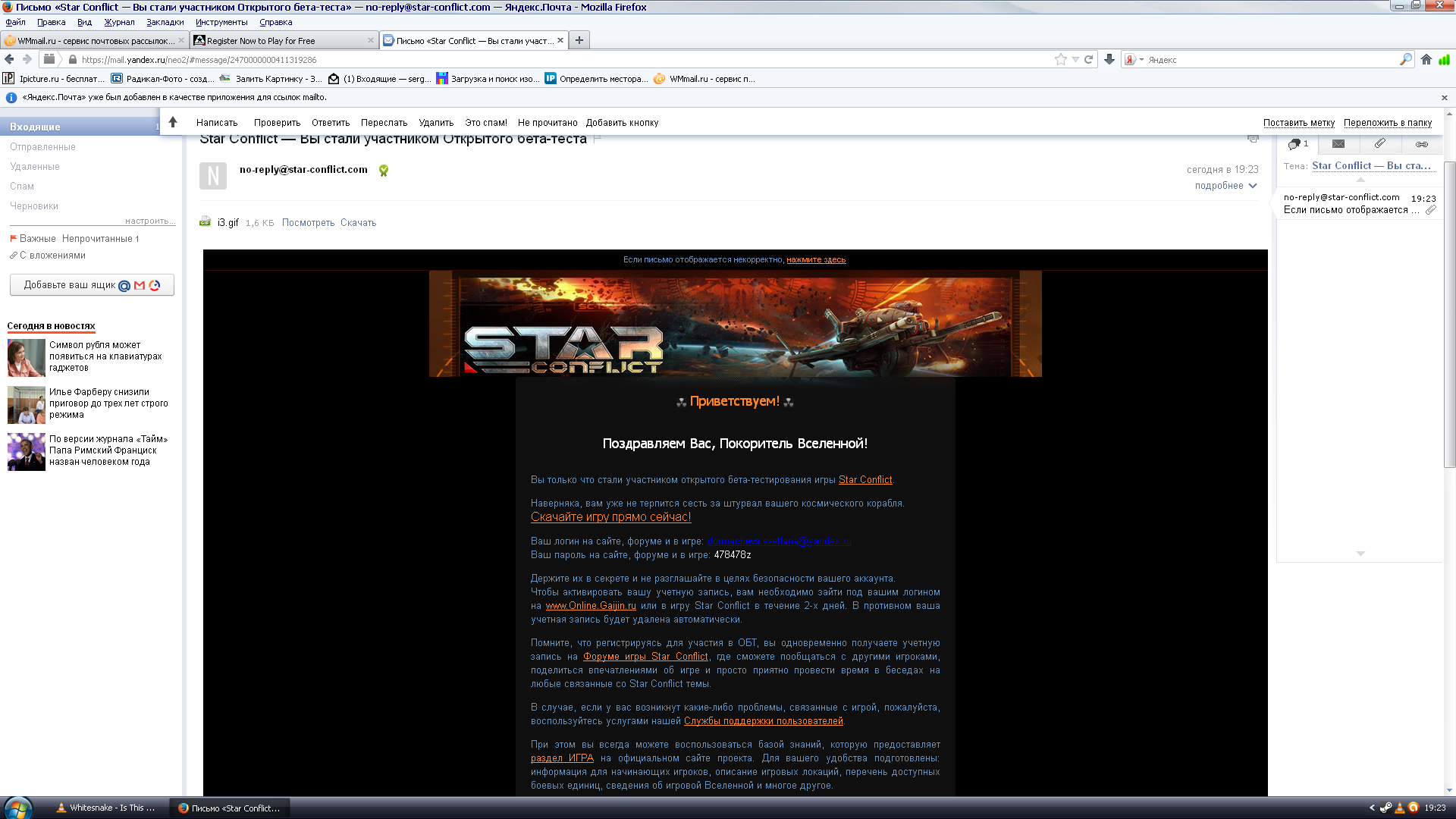This screenshot has height=819, width=1456.
Task: Expand the thread panel's down triangle
Action: point(1360,554)
